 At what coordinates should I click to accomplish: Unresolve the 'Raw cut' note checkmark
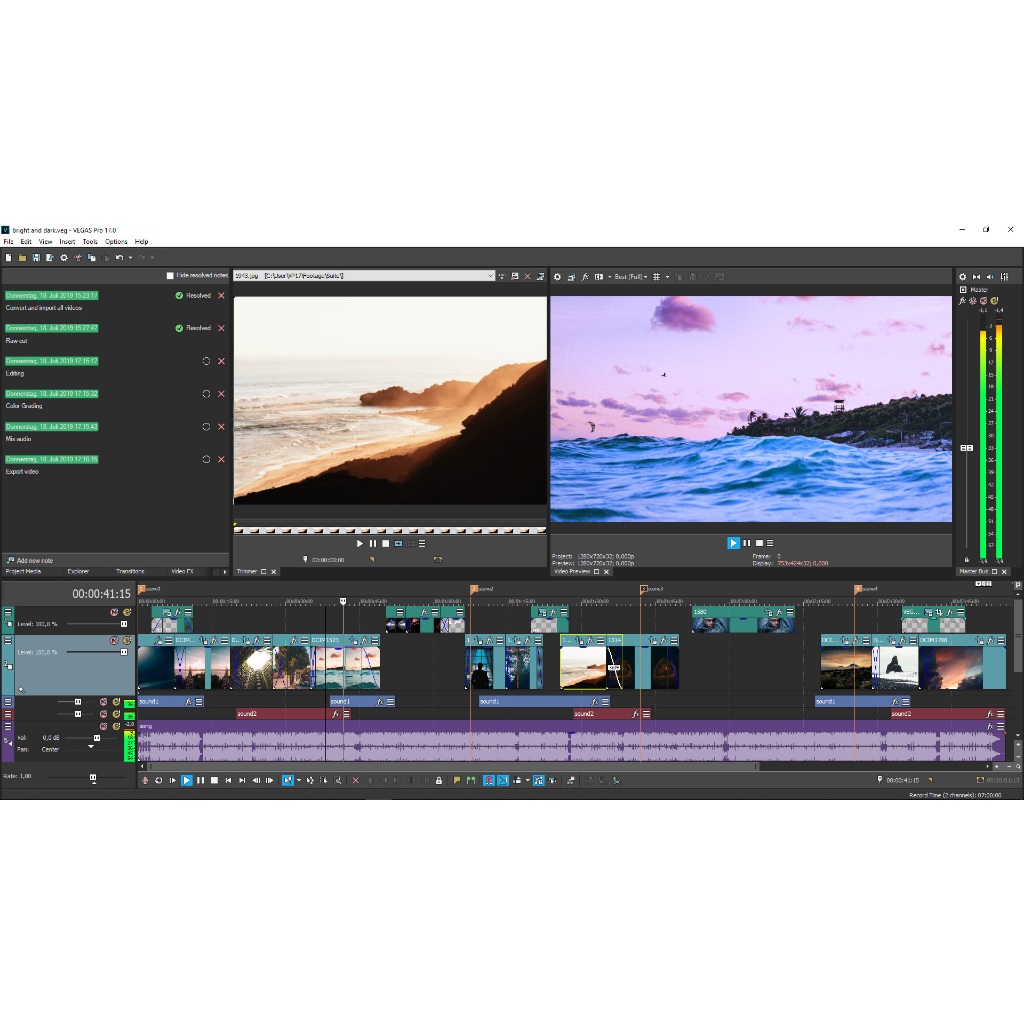point(179,328)
